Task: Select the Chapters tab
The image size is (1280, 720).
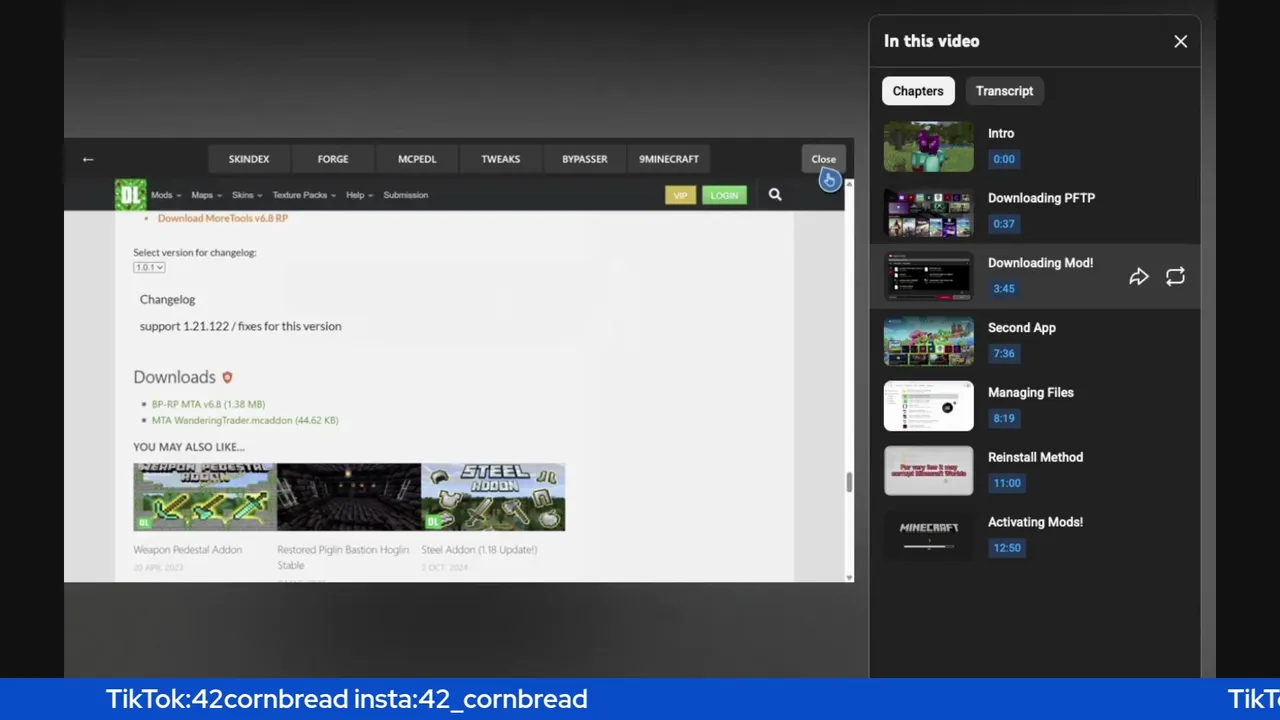Action: click(918, 91)
